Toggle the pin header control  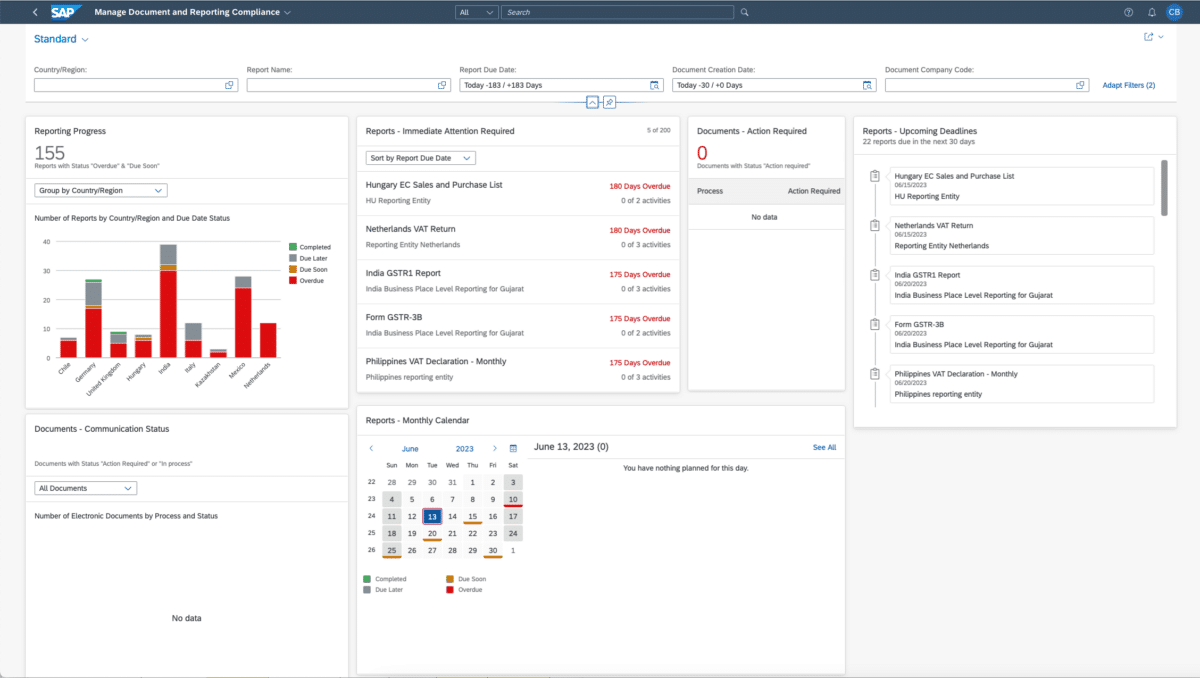[611, 102]
